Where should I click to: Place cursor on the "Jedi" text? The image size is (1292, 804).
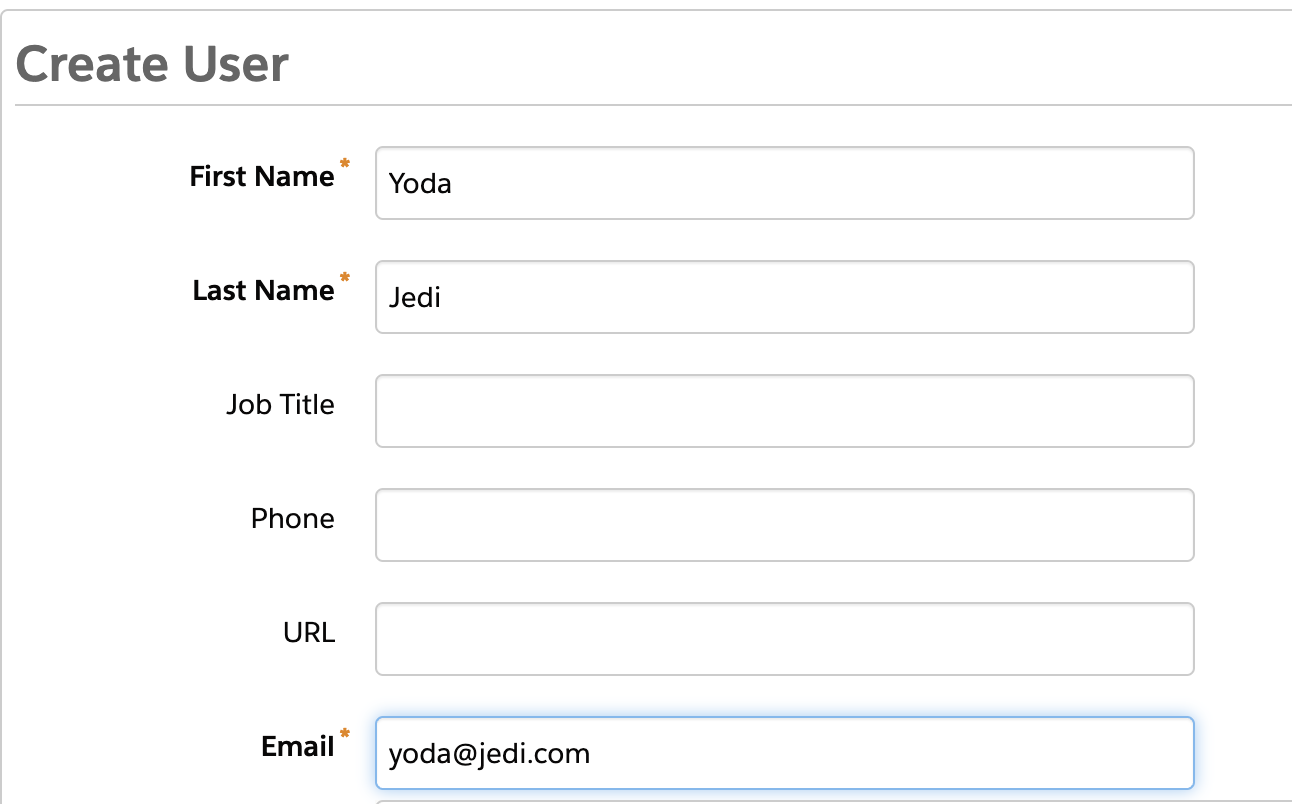[415, 298]
